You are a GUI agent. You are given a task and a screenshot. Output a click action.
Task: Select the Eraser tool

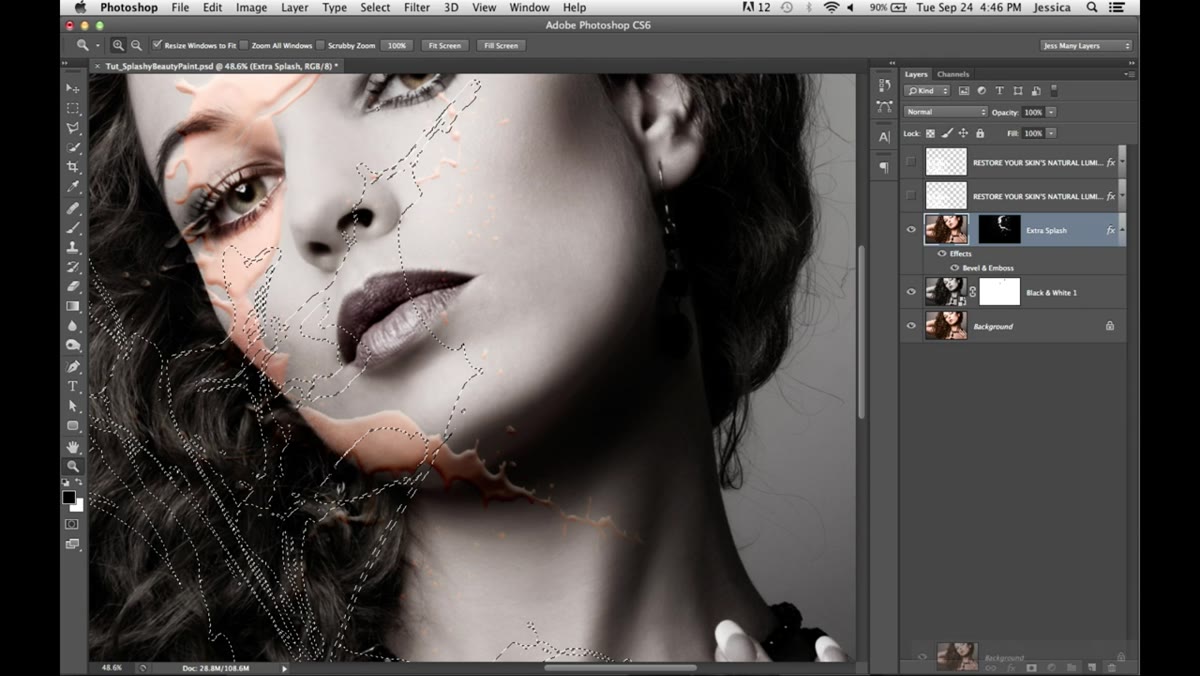tap(73, 286)
